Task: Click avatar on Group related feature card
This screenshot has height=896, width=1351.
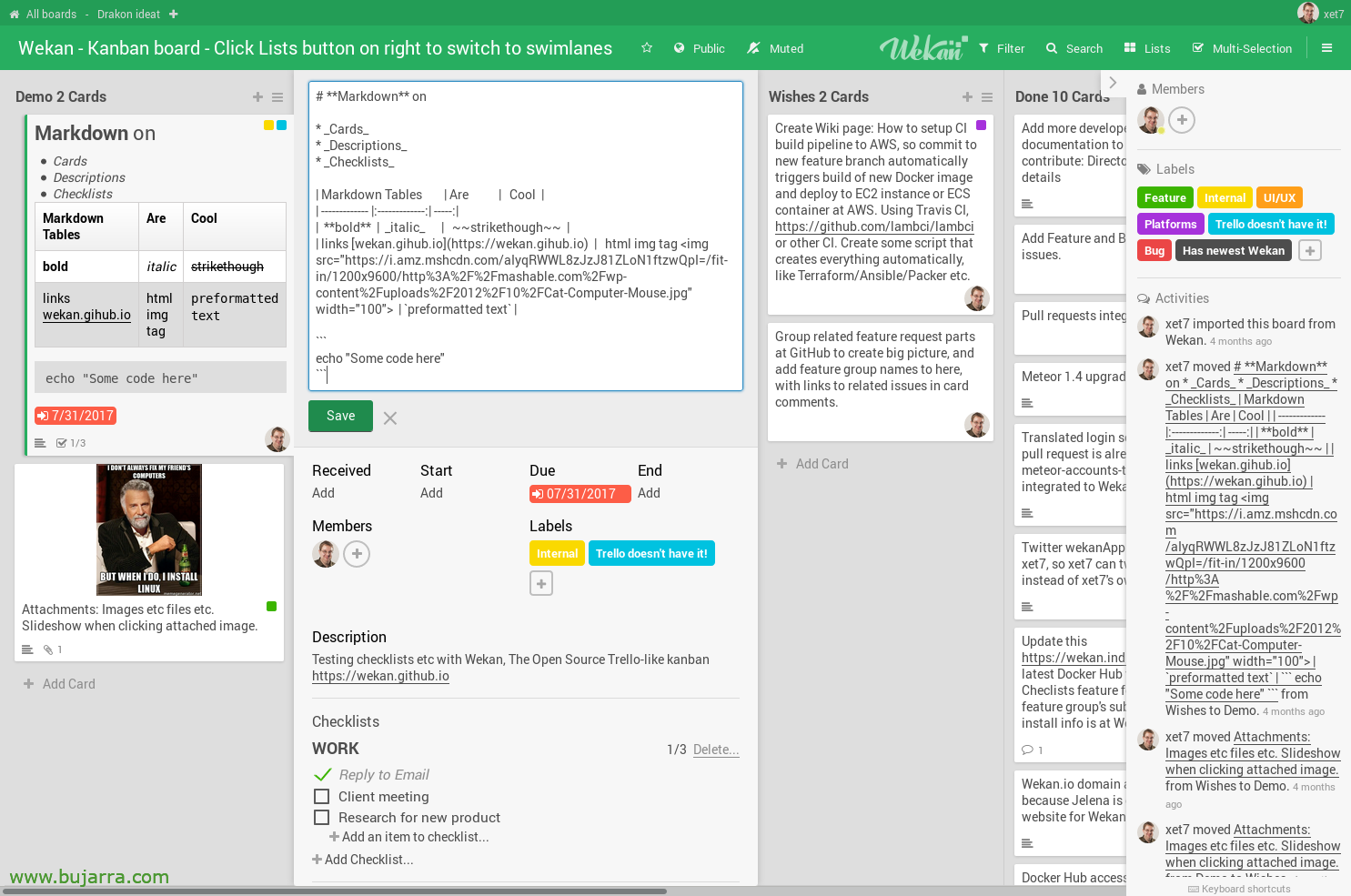Action: coord(977,424)
